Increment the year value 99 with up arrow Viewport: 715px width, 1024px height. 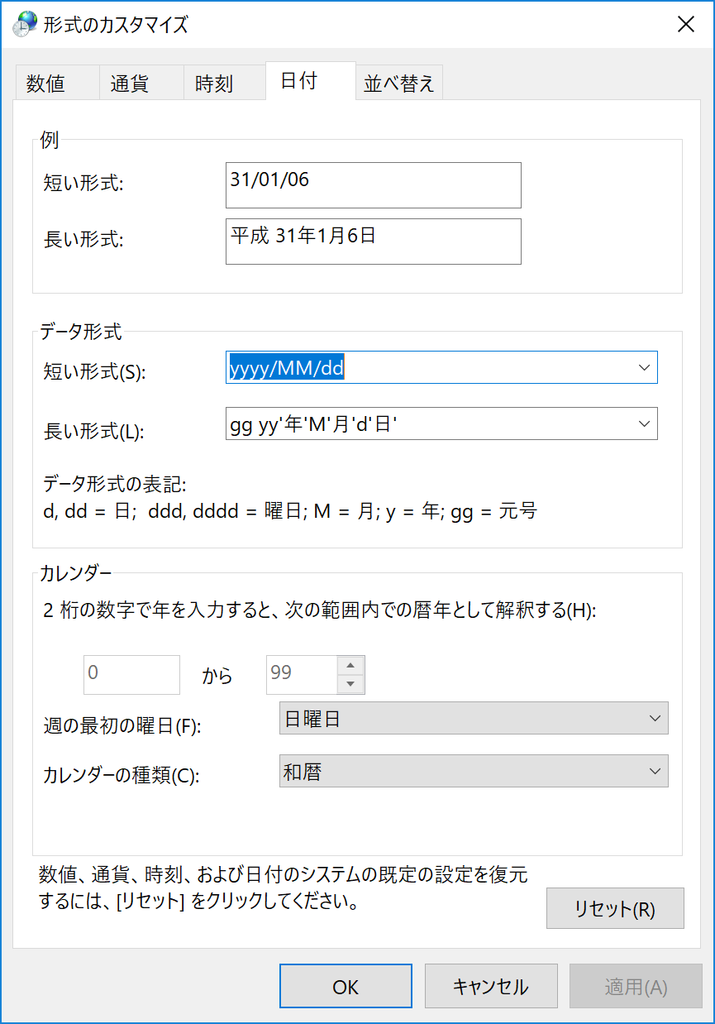click(x=352, y=666)
